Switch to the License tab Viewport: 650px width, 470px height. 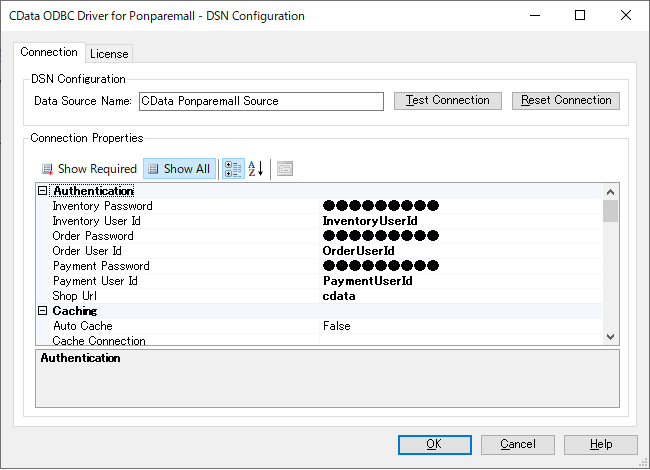click(x=109, y=54)
